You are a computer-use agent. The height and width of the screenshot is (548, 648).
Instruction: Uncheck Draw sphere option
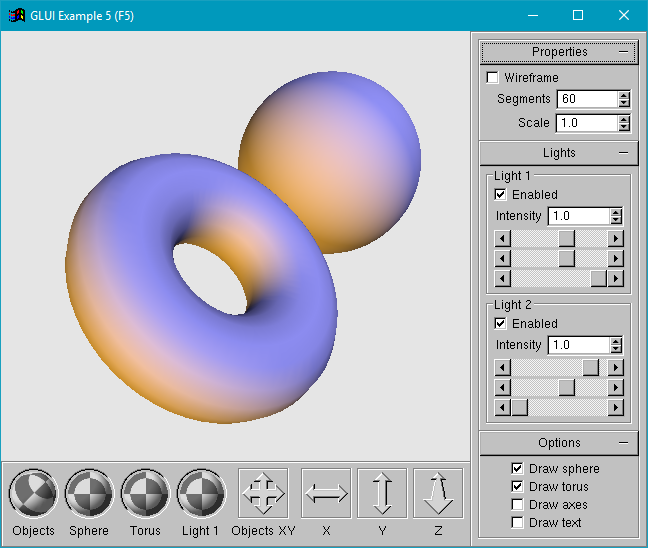pyautogui.click(x=517, y=468)
